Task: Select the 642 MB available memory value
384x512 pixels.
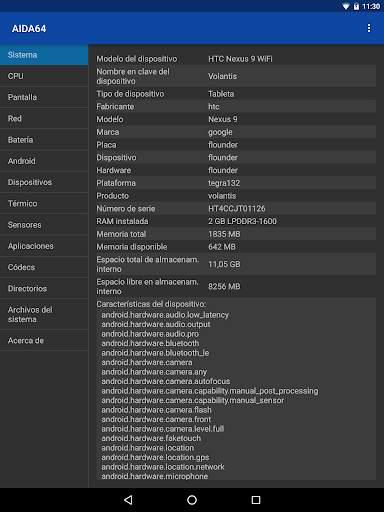Action: tap(222, 247)
